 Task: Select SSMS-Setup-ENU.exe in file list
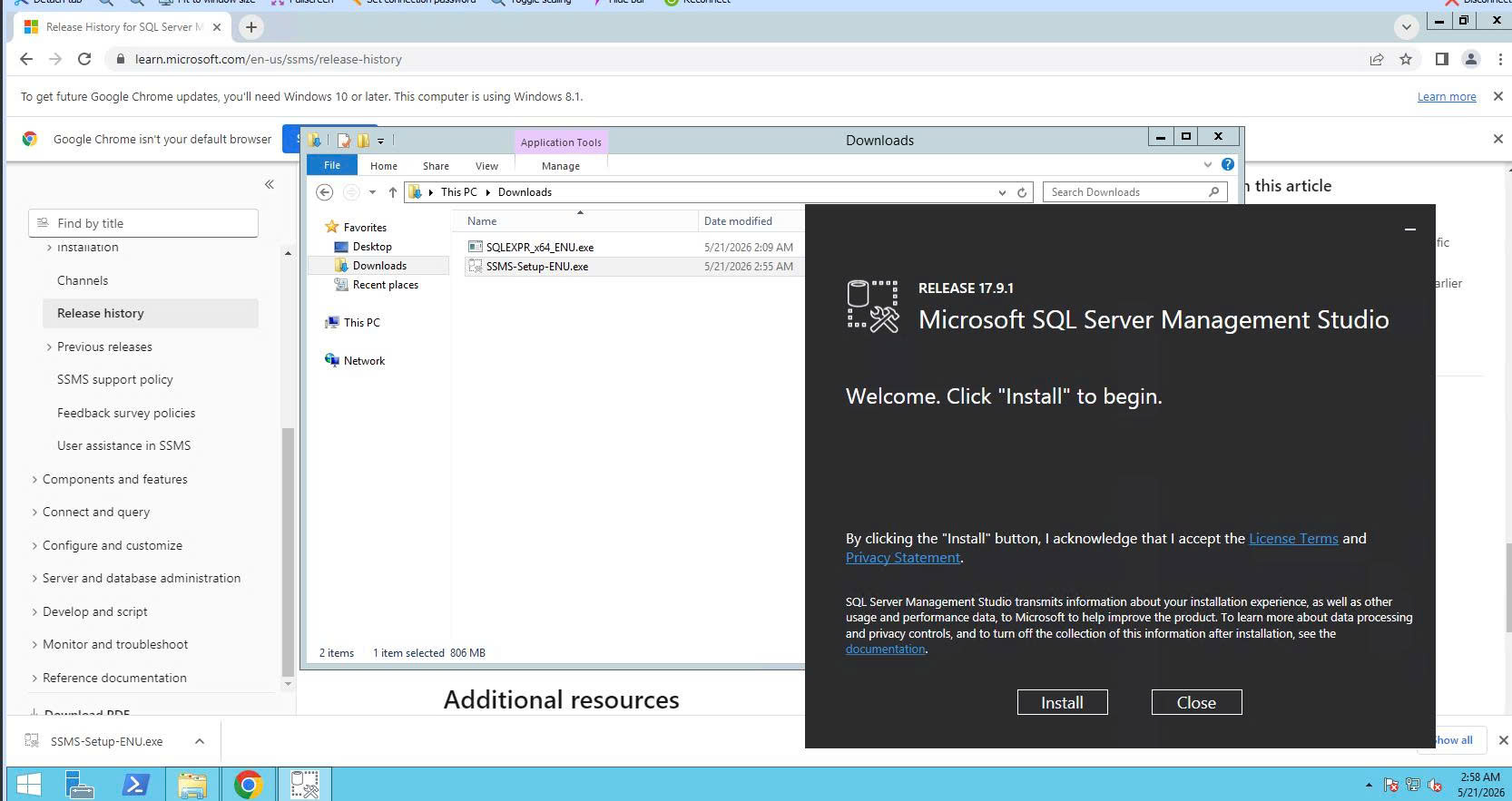point(536,267)
